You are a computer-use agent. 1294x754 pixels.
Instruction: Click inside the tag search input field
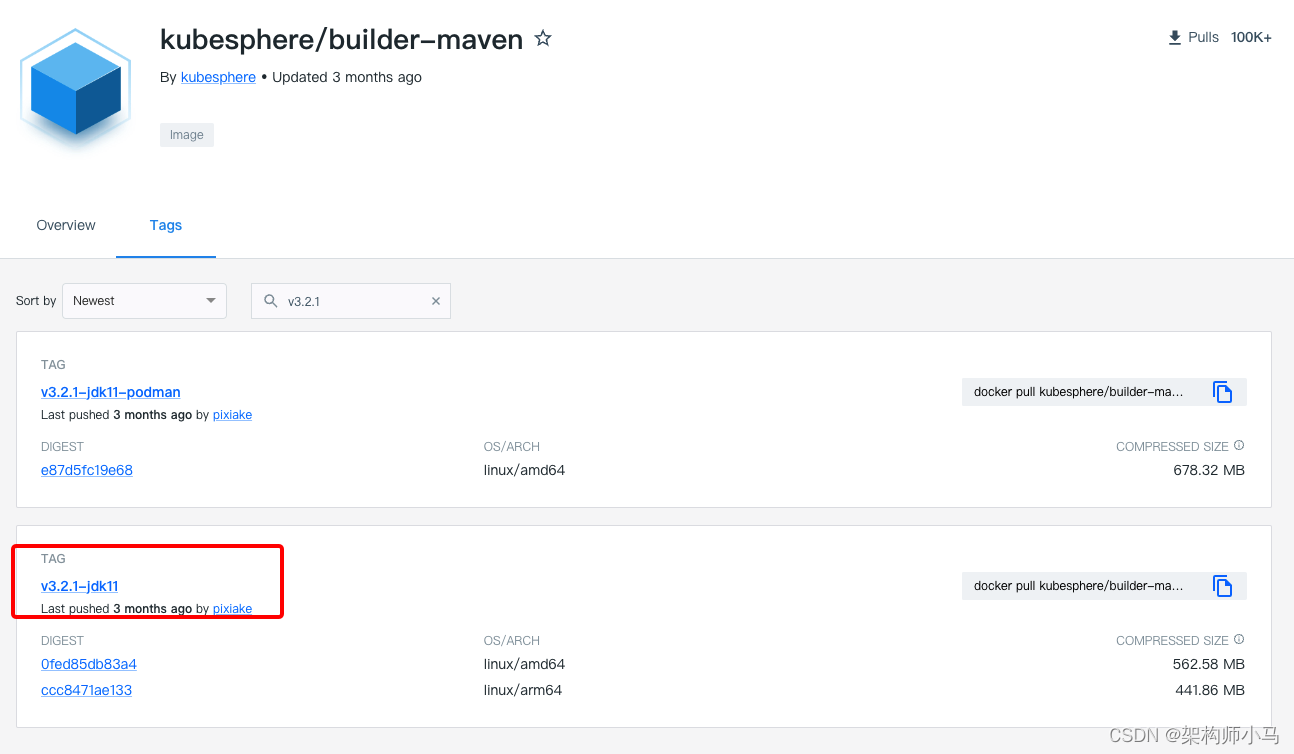[x=350, y=301]
